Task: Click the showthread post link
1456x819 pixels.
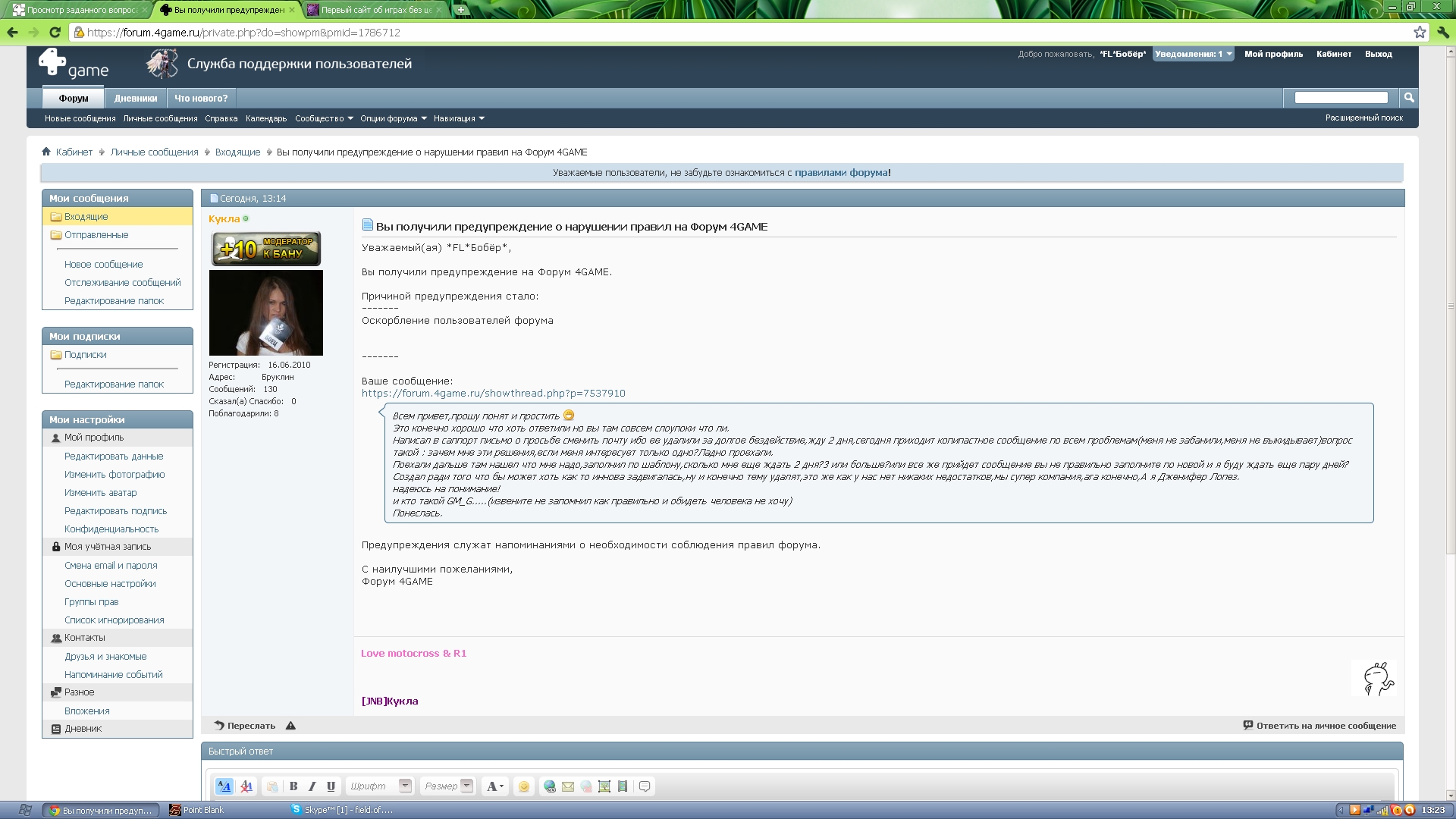Action: pos(493,394)
